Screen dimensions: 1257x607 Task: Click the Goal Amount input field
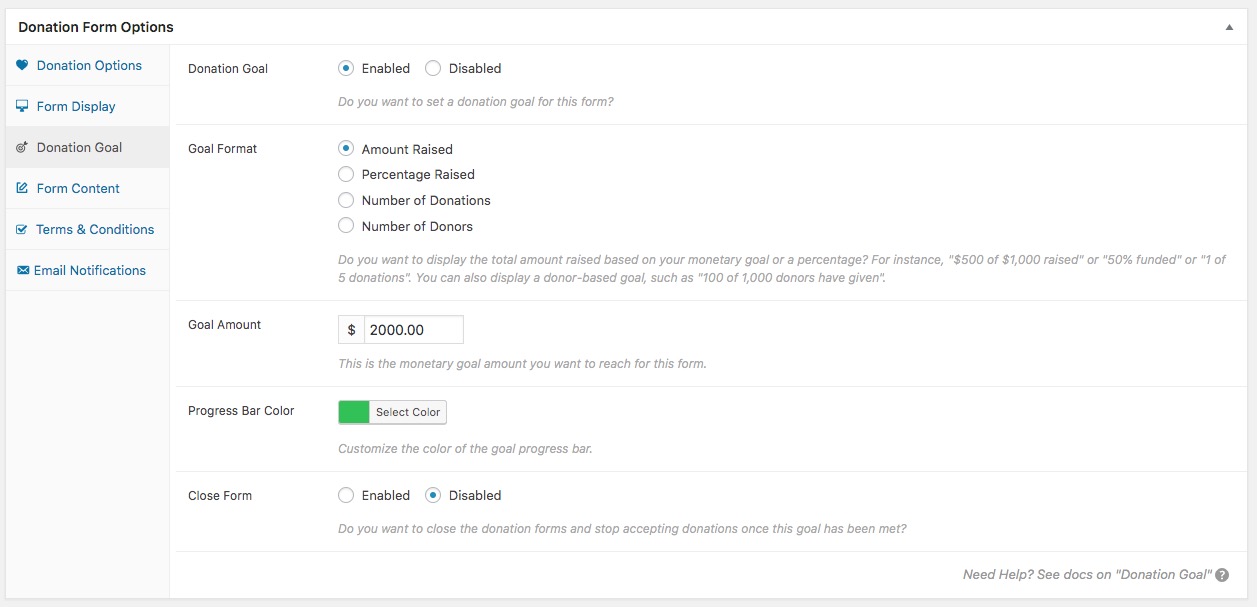[414, 330]
